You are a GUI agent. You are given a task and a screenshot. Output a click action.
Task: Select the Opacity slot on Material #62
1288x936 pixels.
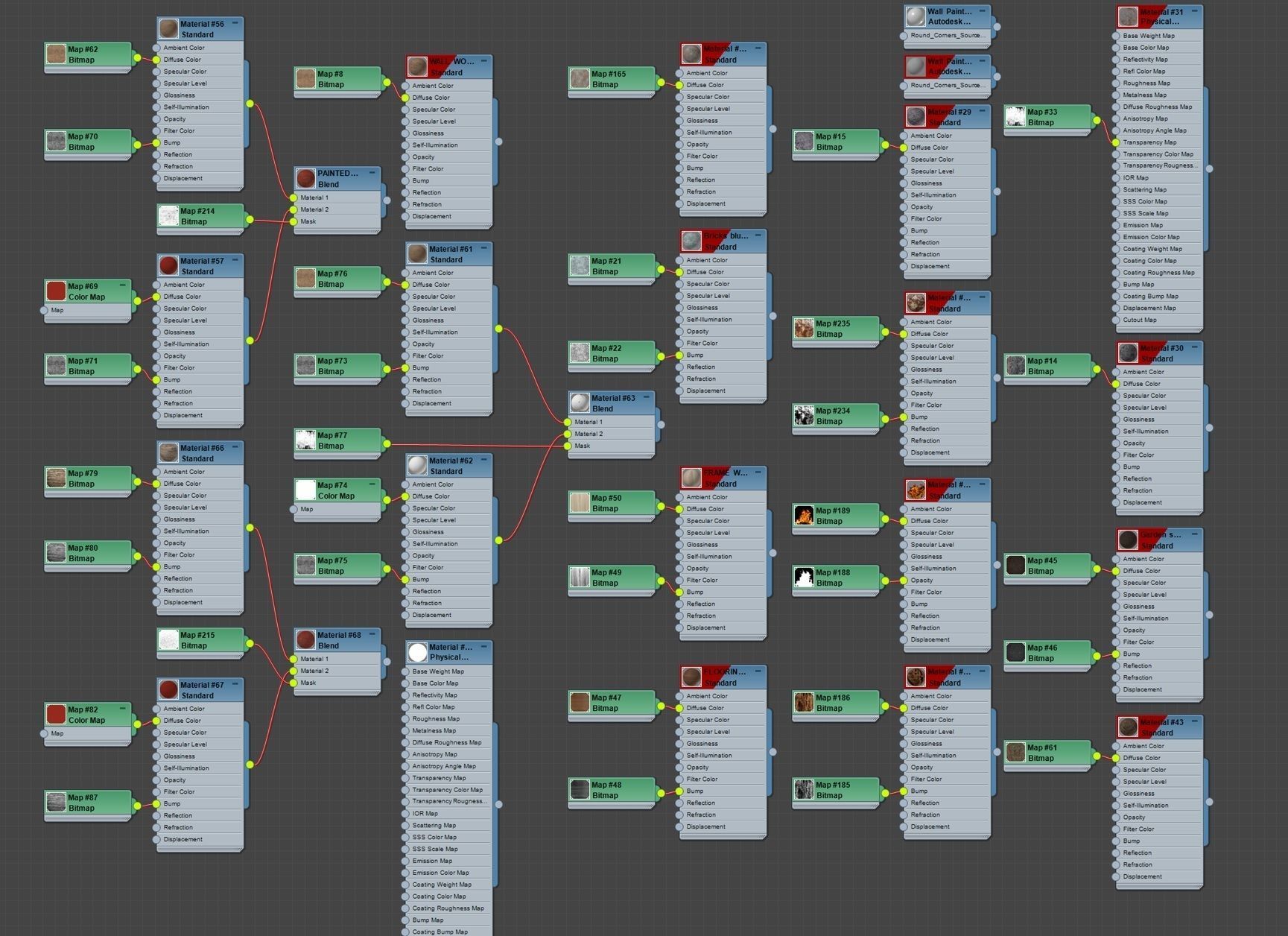coord(449,555)
